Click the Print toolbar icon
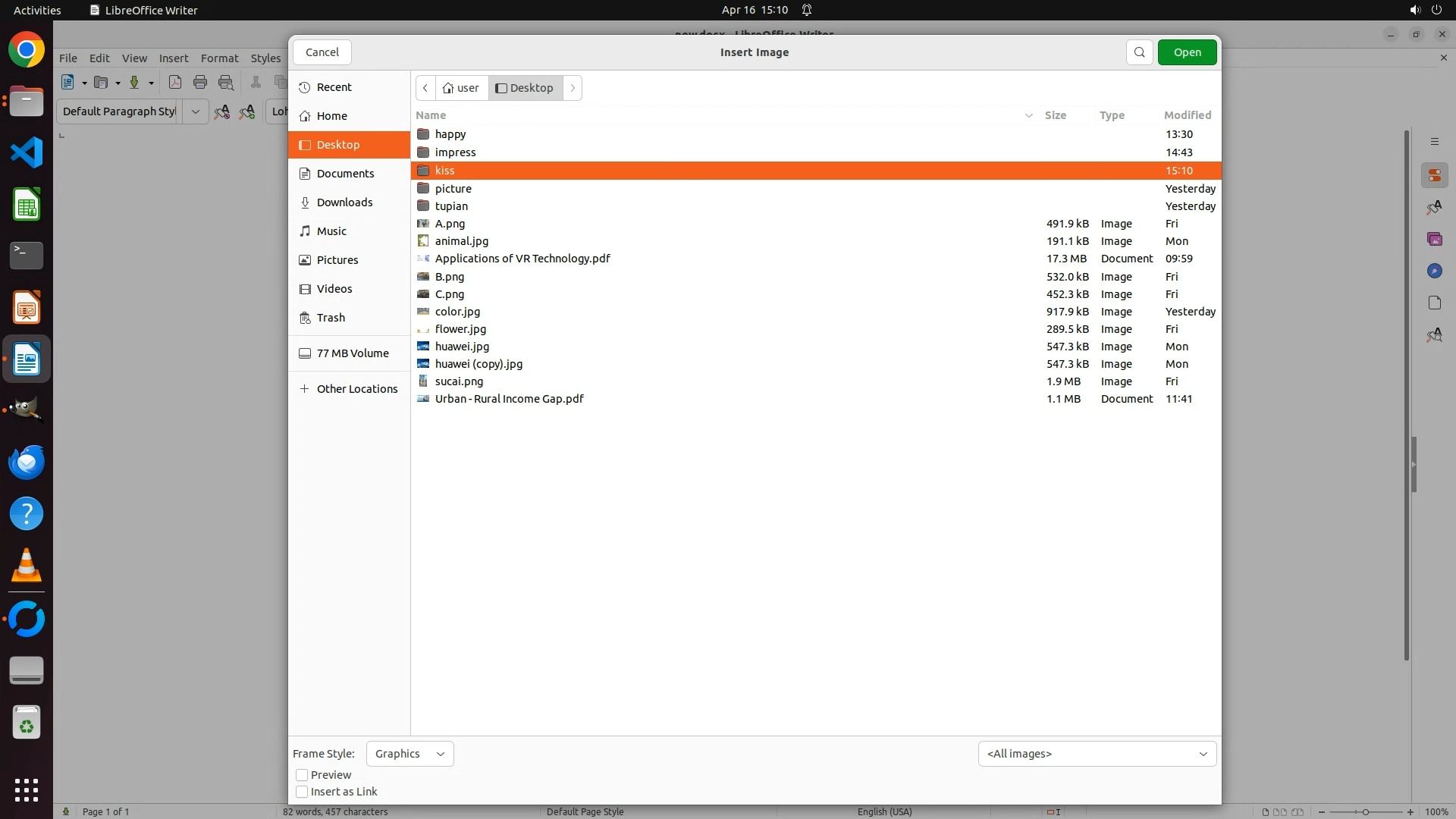The image size is (1456, 819). pyautogui.click(x=200, y=83)
